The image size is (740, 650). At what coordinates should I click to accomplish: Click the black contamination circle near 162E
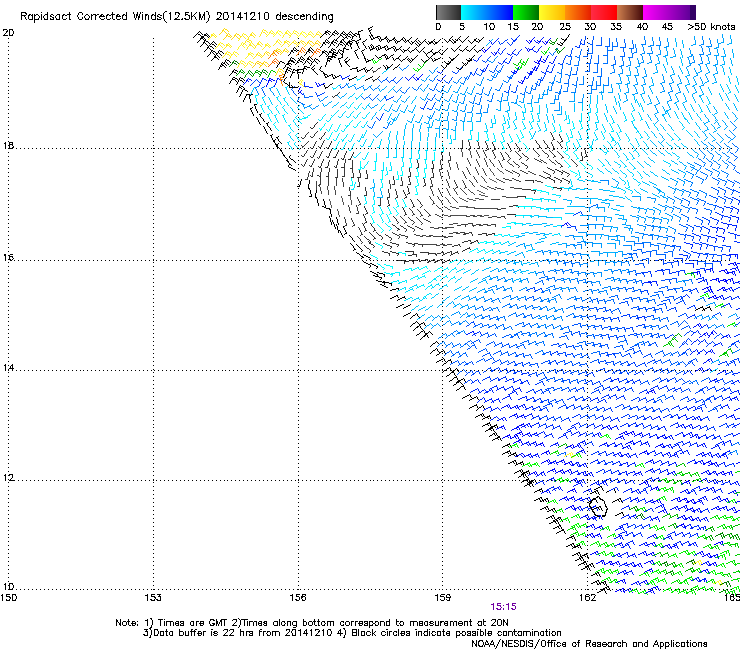[x=598, y=506]
